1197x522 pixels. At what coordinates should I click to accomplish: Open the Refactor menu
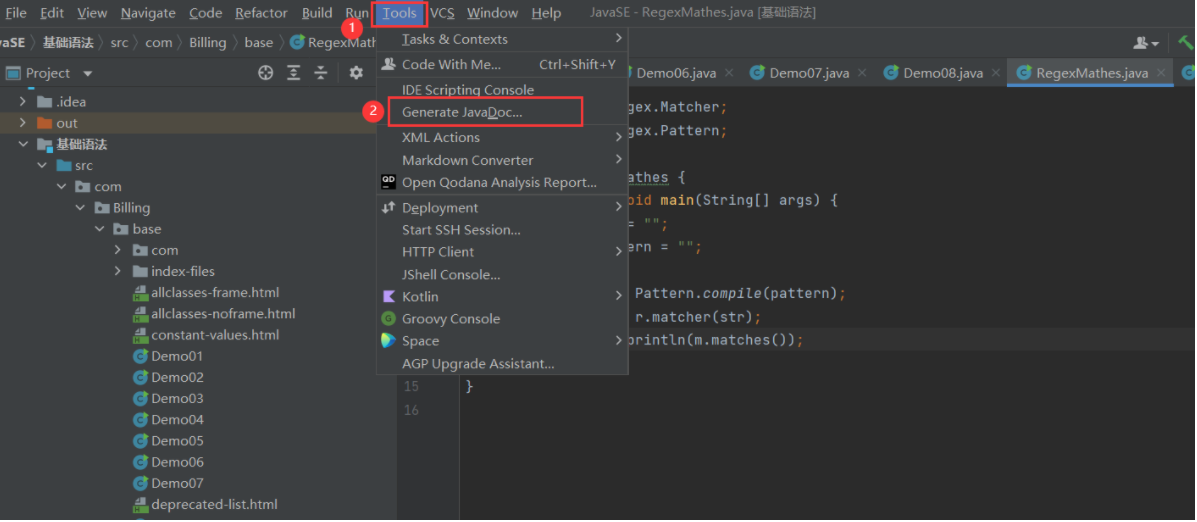262,13
